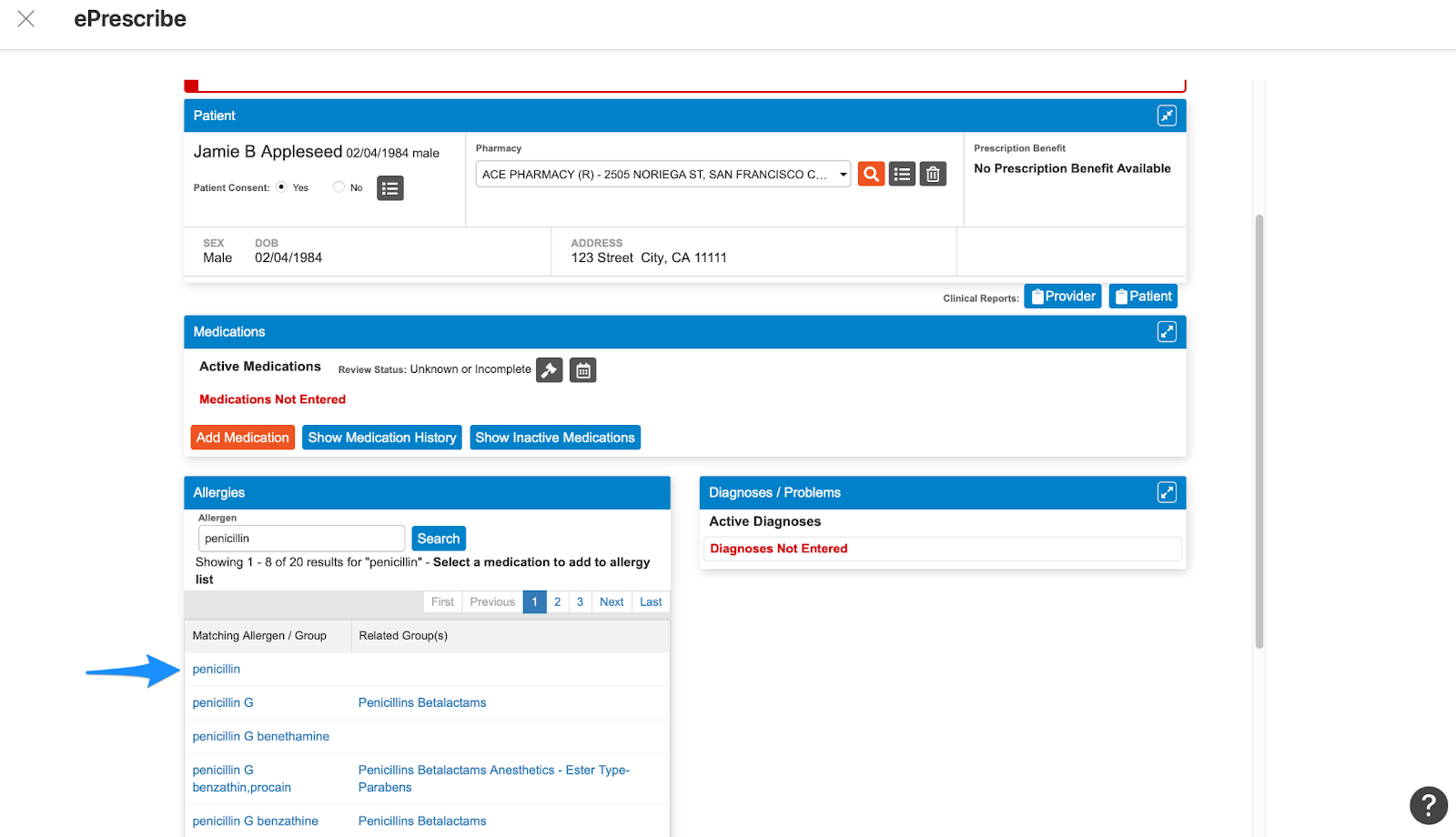Expand the Diagnoses / Problems panel
1456x837 pixels.
(x=1167, y=492)
